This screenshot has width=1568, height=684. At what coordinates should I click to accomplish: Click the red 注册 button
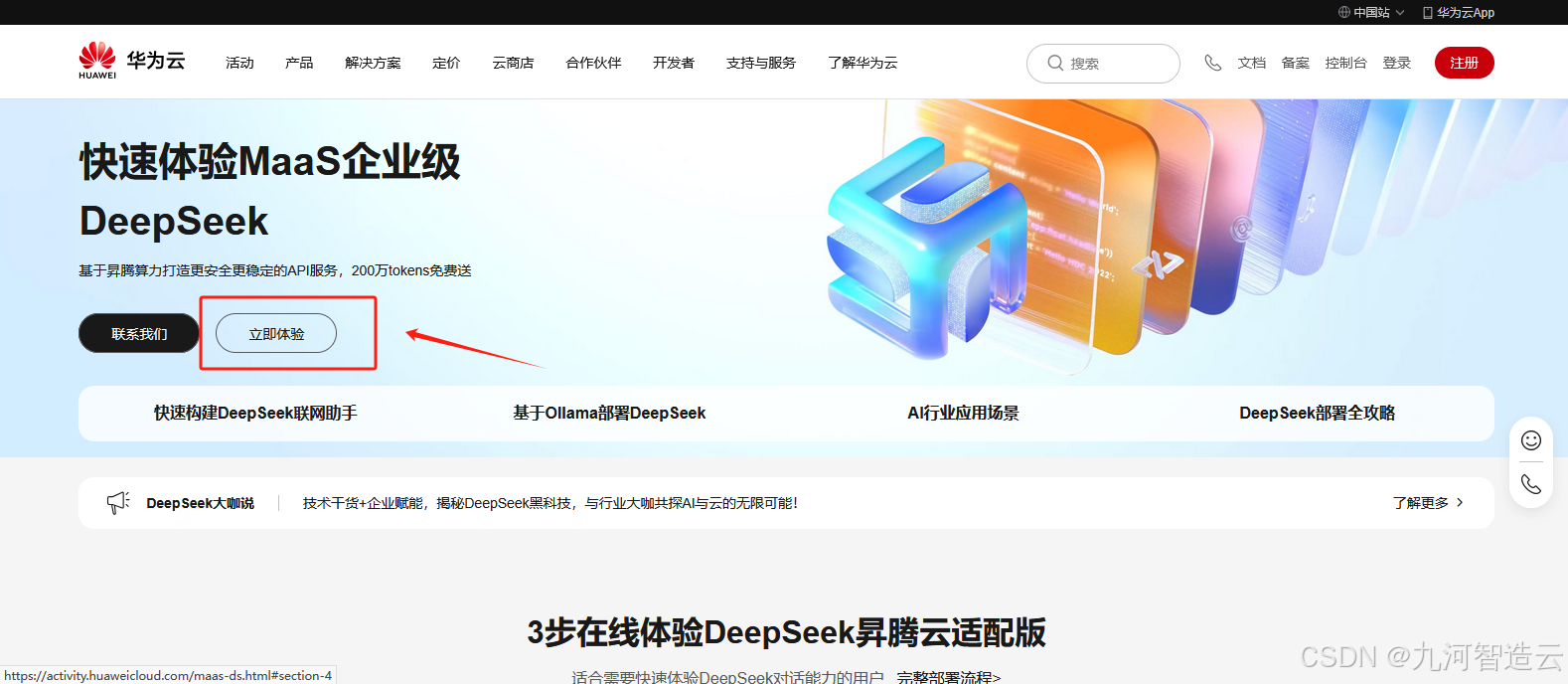1464,63
